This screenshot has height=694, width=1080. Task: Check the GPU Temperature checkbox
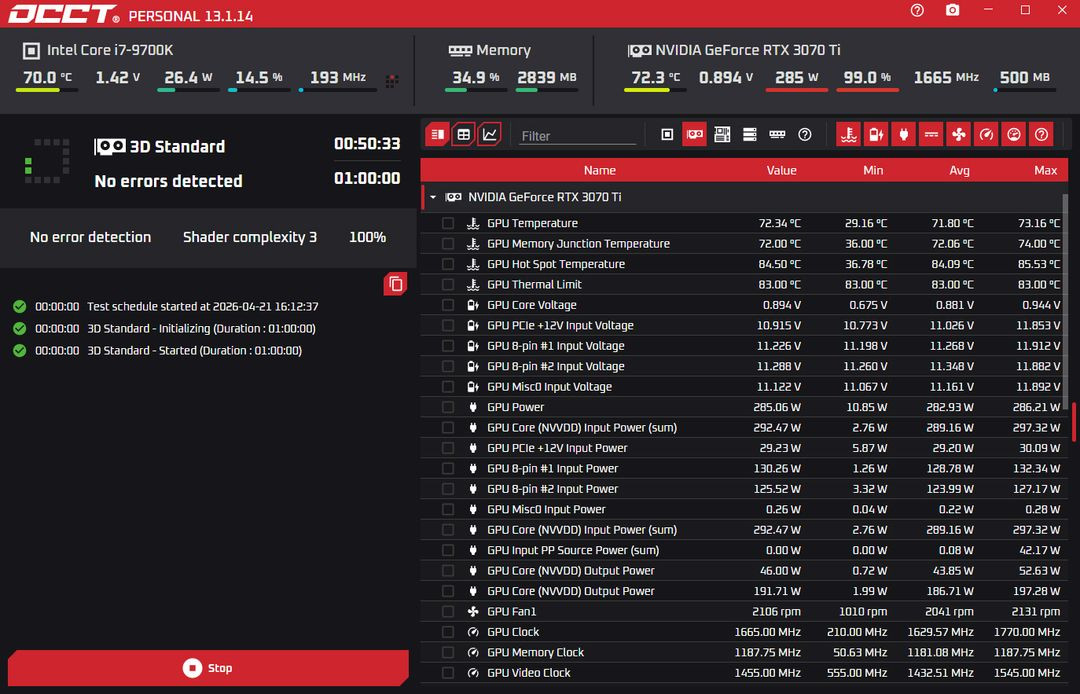click(x=448, y=223)
